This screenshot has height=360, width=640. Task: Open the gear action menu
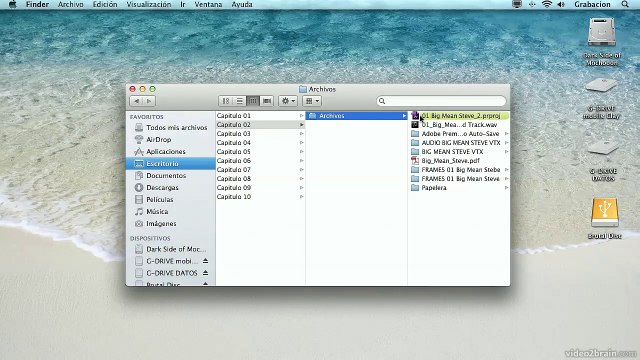tap(288, 101)
